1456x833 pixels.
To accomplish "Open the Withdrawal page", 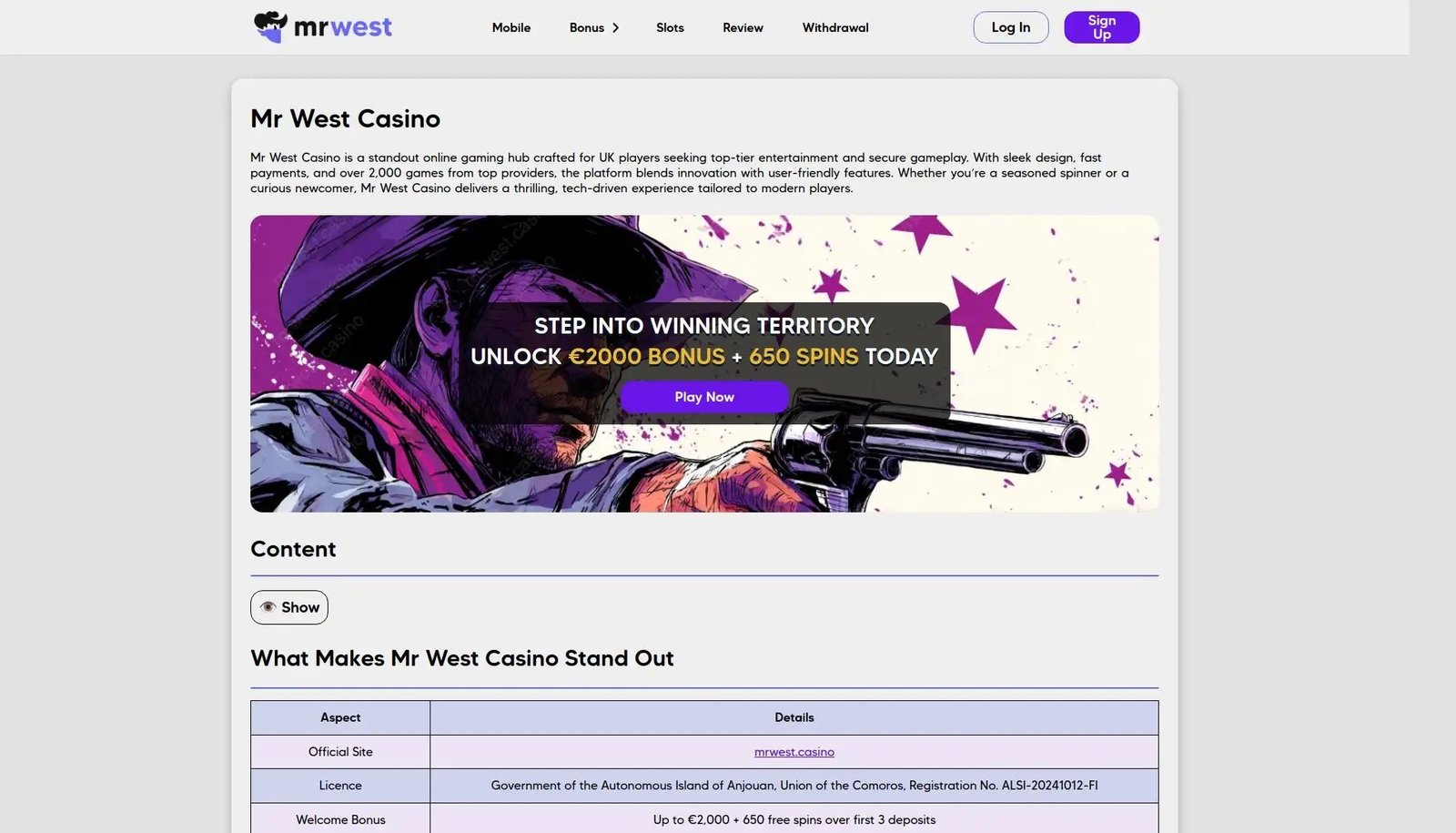I will click(x=835, y=27).
